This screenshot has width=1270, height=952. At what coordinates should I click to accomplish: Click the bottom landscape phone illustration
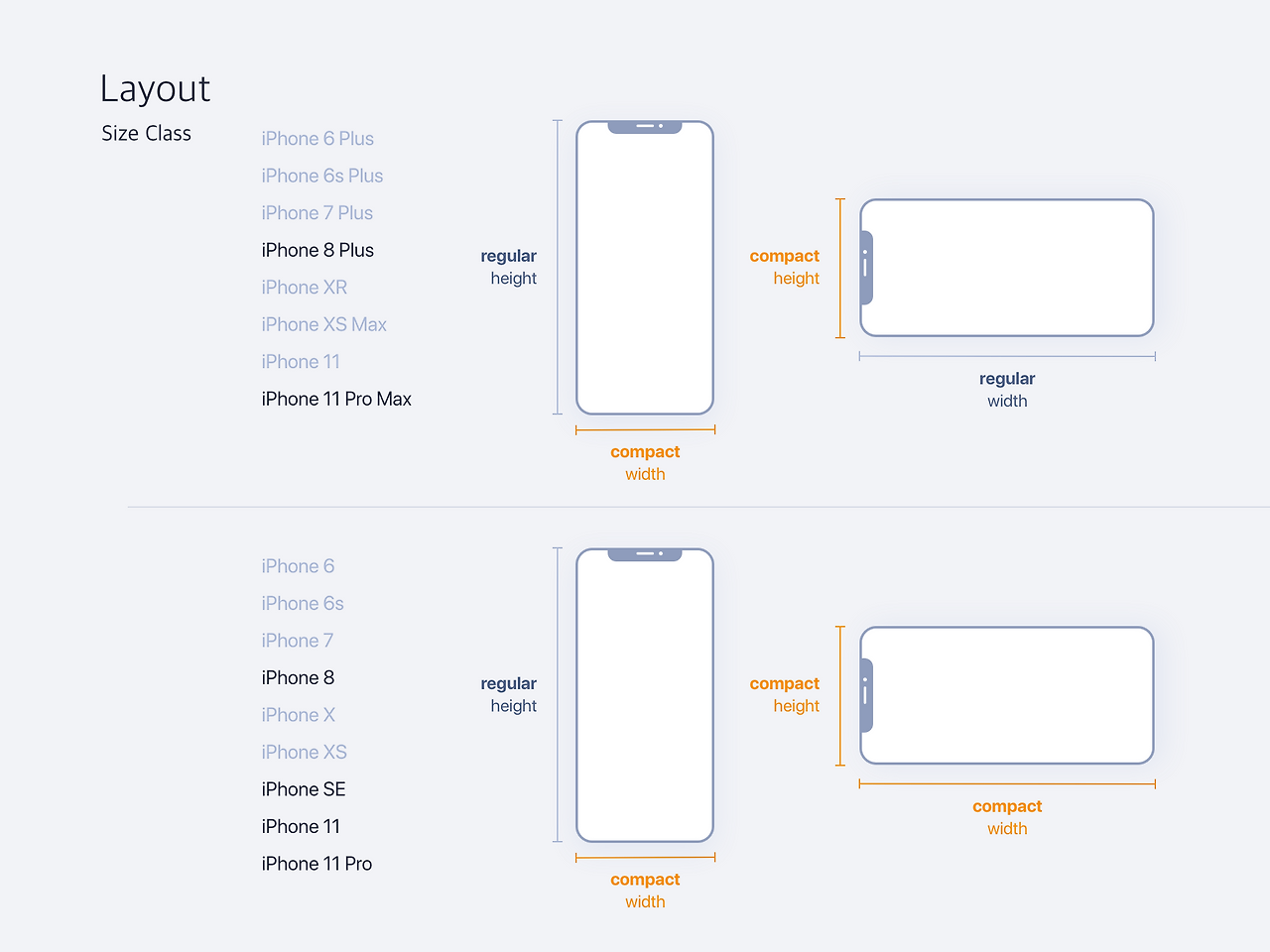click(x=1006, y=695)
